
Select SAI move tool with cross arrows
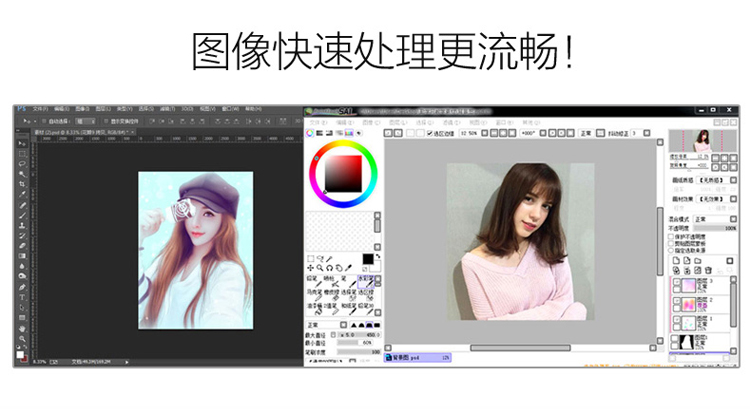(x=310, y=268)
